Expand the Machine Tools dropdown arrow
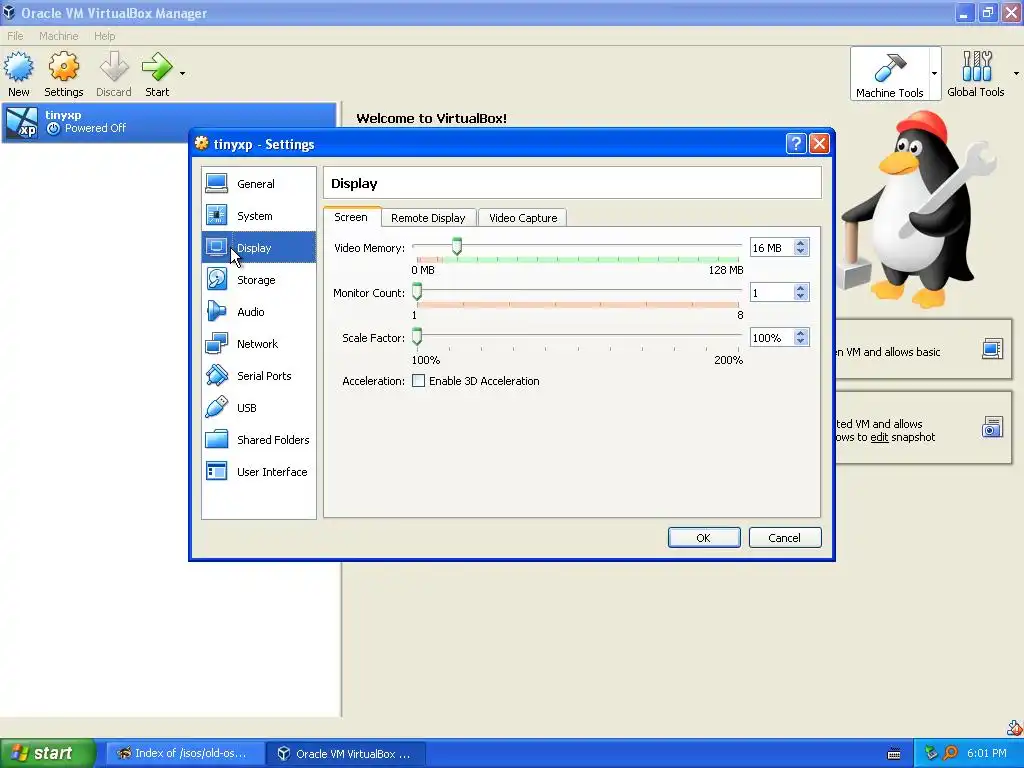Image resolution: width=1024 pixels, height=768 pixels. 935,73
